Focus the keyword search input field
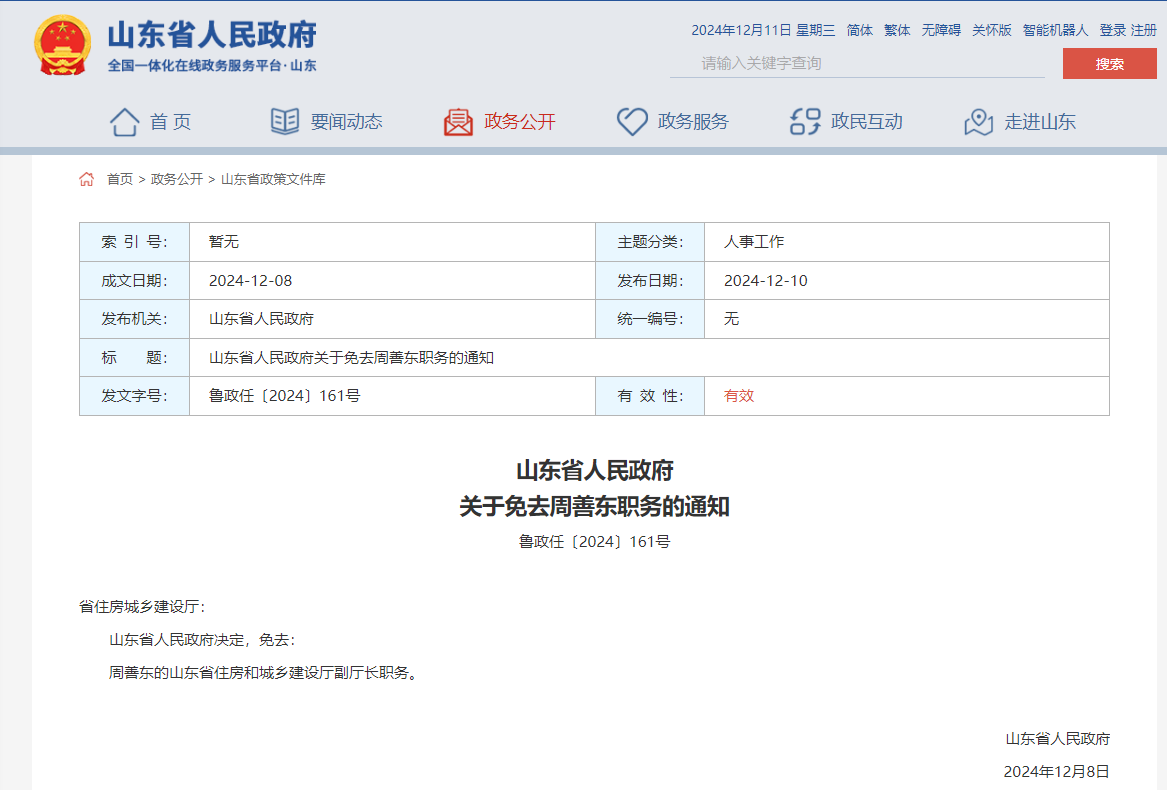Screen dimensions: 1167x790 pyautogui.click(x=857, y=63)
